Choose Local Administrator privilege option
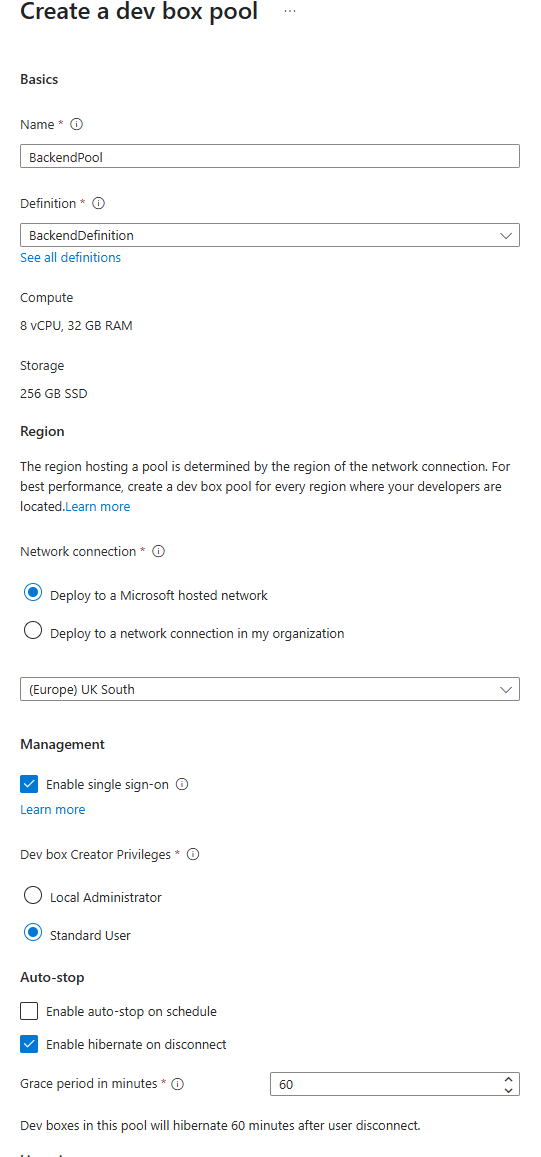This screenshot has height=1157, width=541. click(x=32, y=896)
